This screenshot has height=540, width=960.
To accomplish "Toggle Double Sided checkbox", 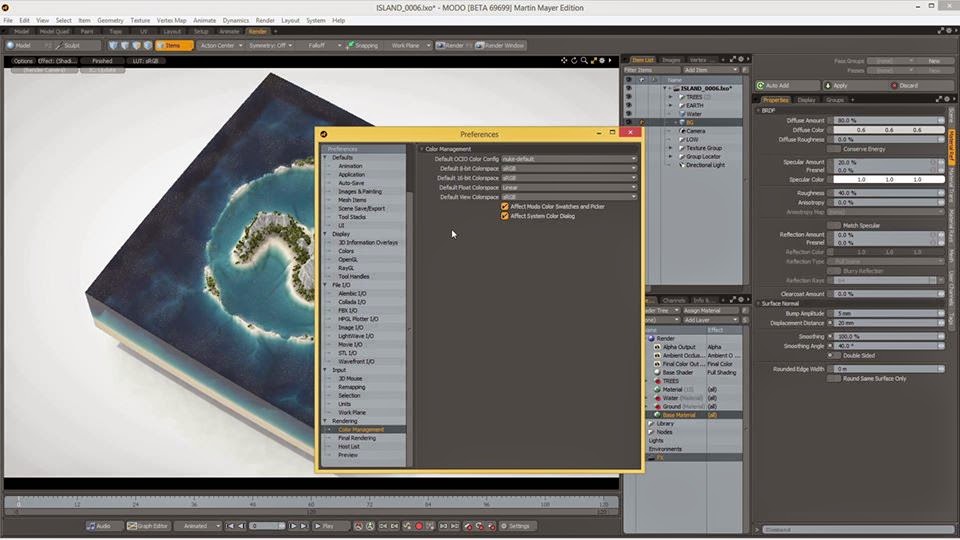I will tap(834, 356).
